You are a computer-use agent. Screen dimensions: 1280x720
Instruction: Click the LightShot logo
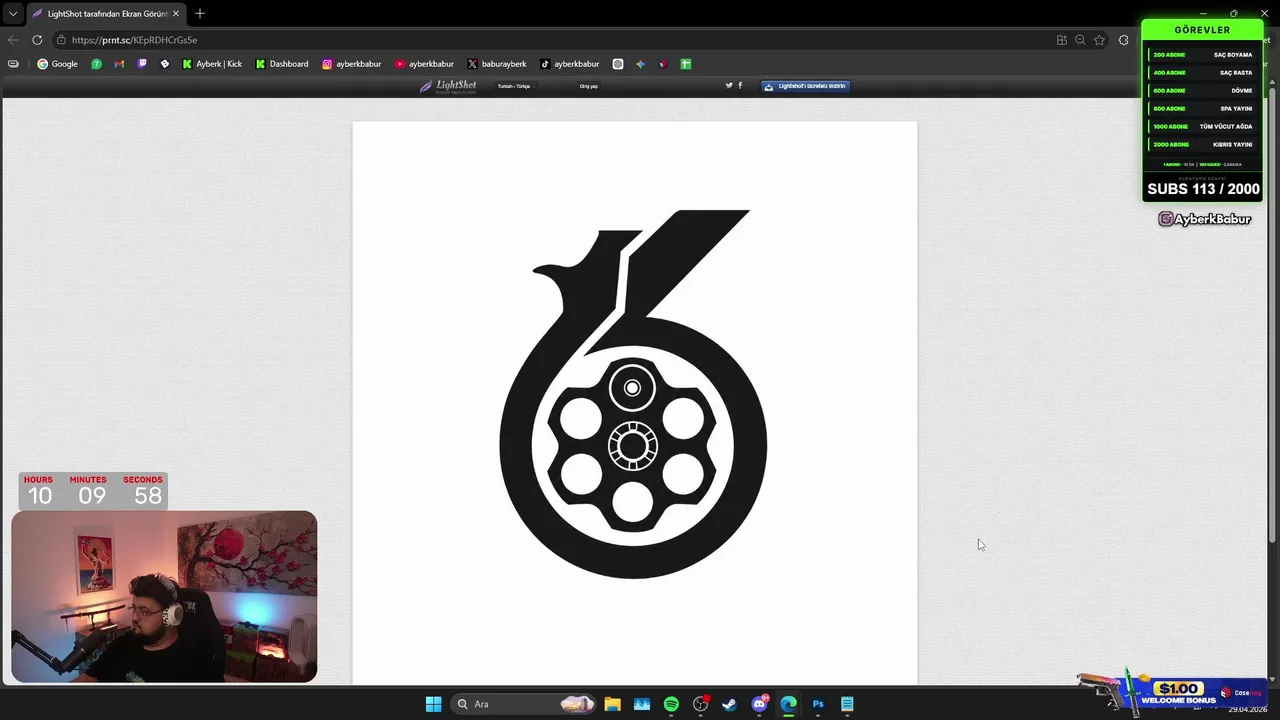[448, 86]
